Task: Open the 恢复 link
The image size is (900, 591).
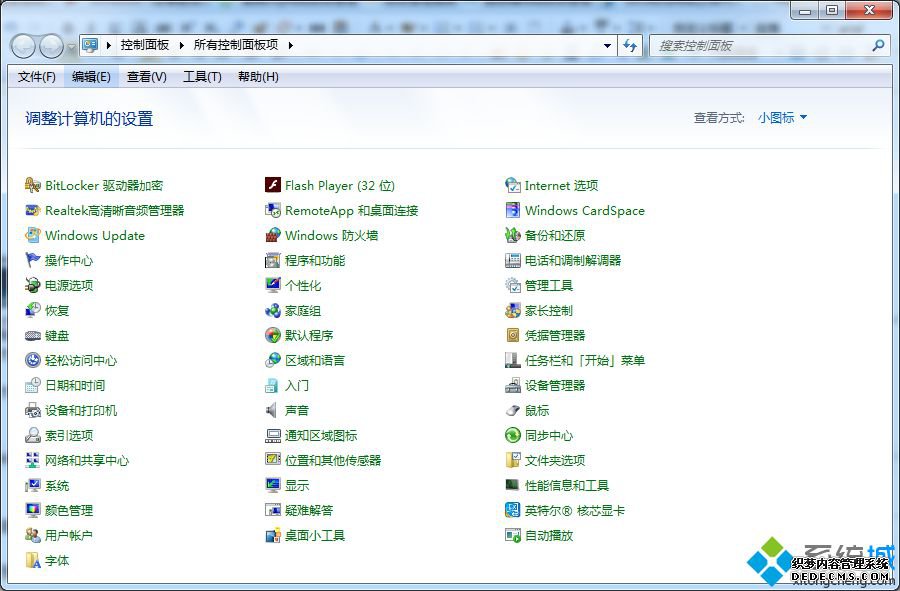Action: 57,310
